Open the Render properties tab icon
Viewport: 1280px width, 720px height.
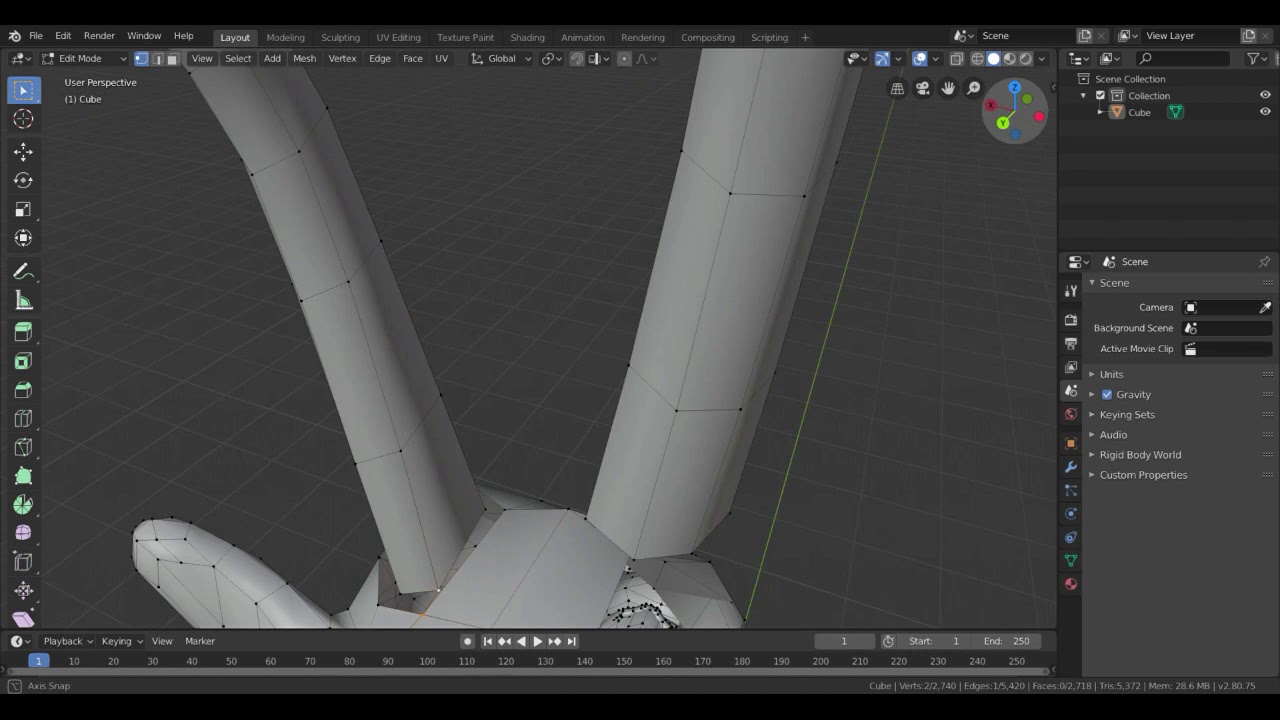pos(1071,319)
